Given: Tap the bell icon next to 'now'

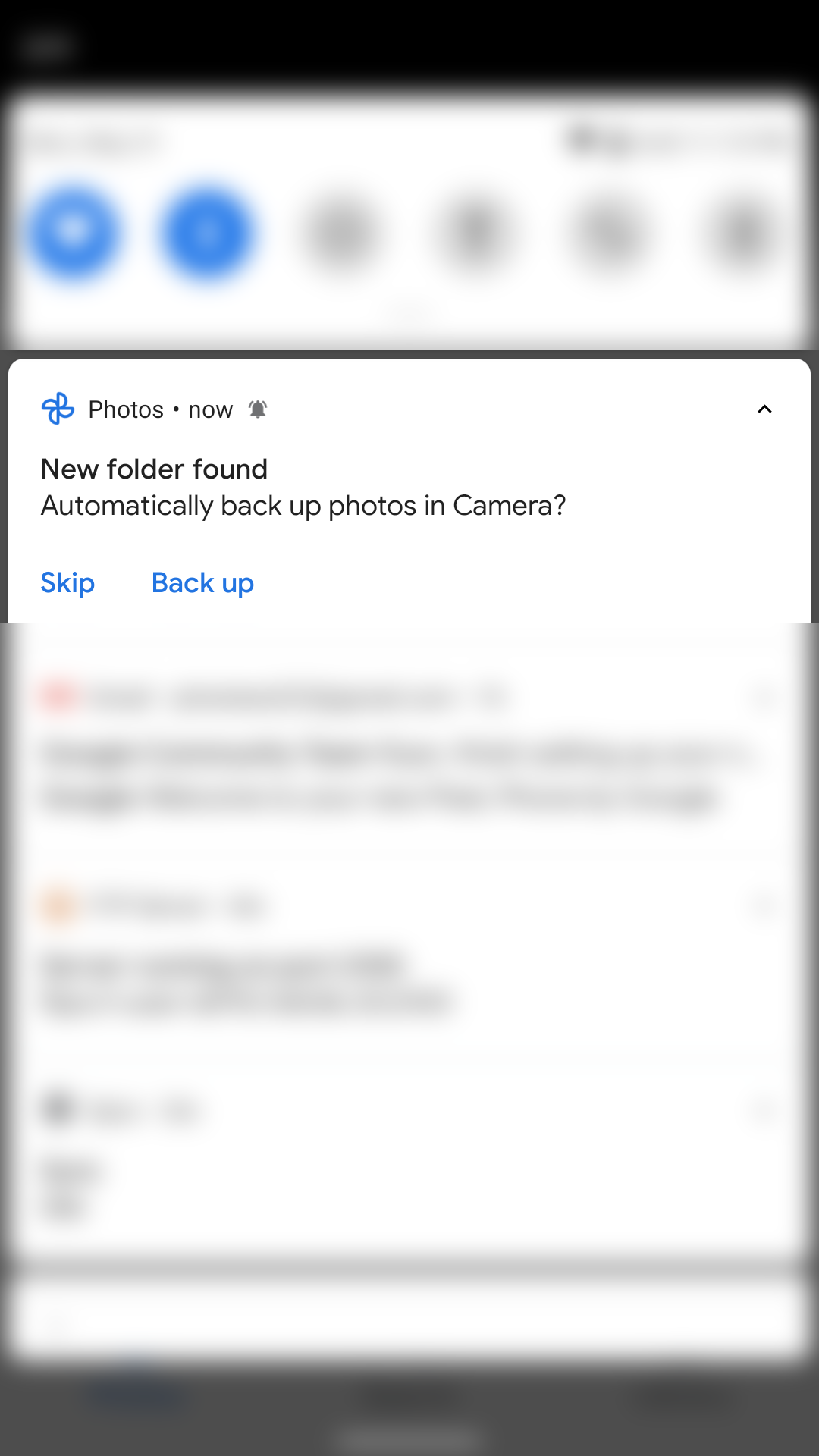Looking at the screenshot, I should tap(258, 409).
